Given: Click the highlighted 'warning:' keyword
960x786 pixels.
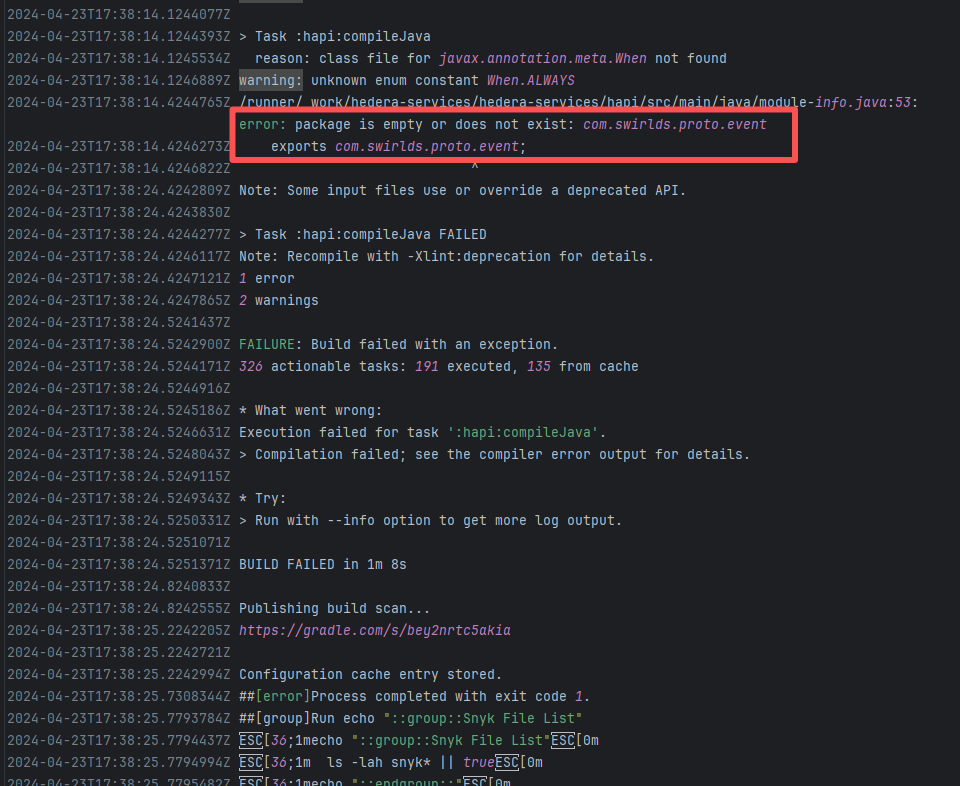Looking at the screenshot, I should click(270, 80).
